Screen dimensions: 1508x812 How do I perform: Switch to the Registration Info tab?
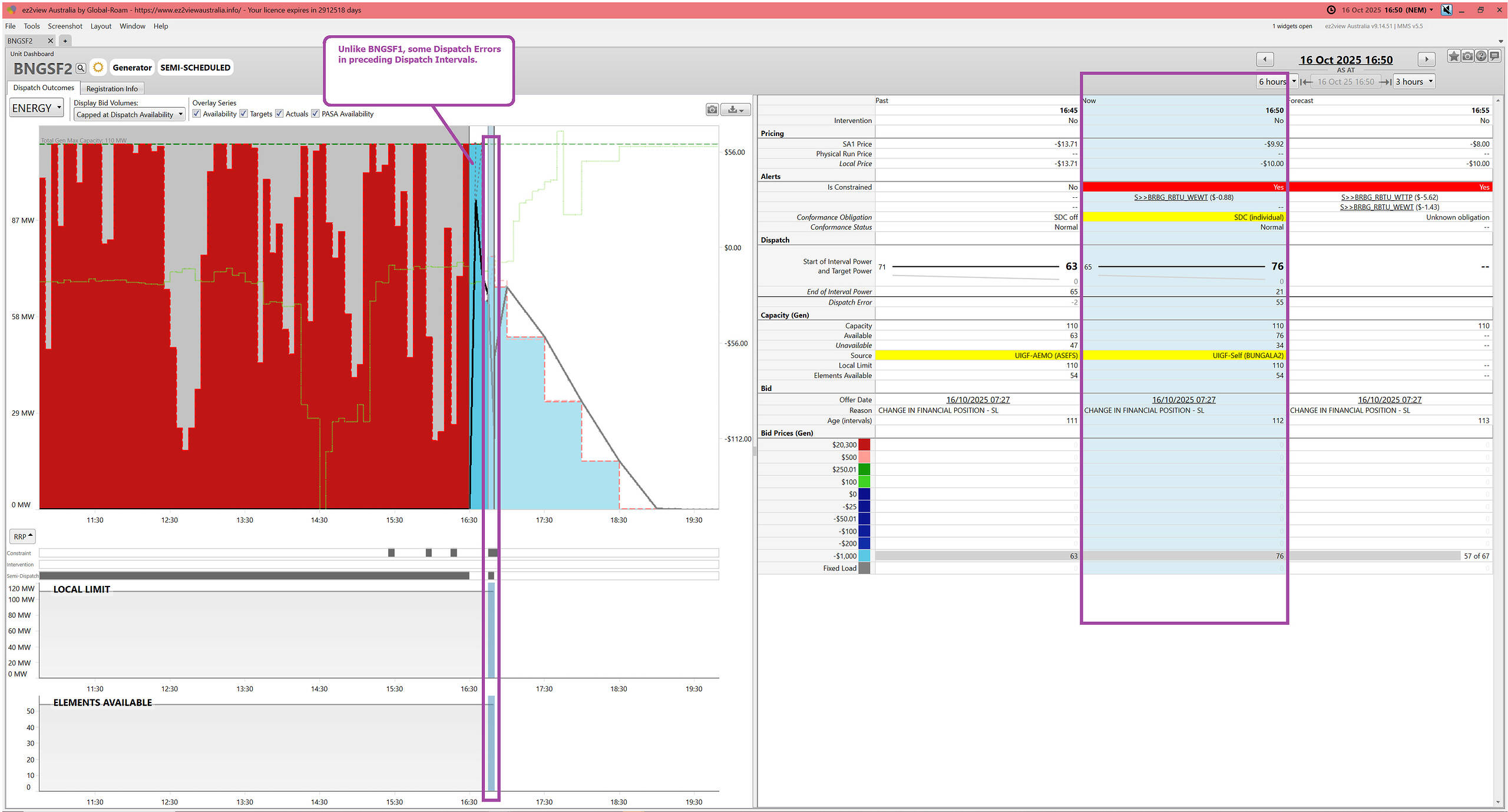point(112,89)
